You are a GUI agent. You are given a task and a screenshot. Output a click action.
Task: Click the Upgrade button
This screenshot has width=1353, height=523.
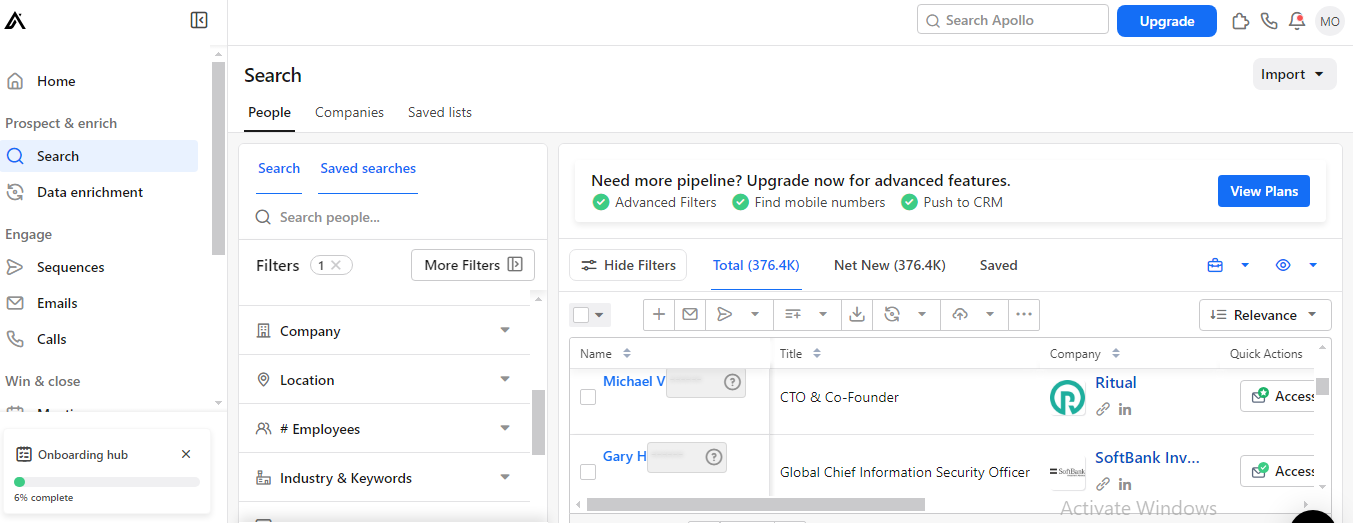[1167, 21]
